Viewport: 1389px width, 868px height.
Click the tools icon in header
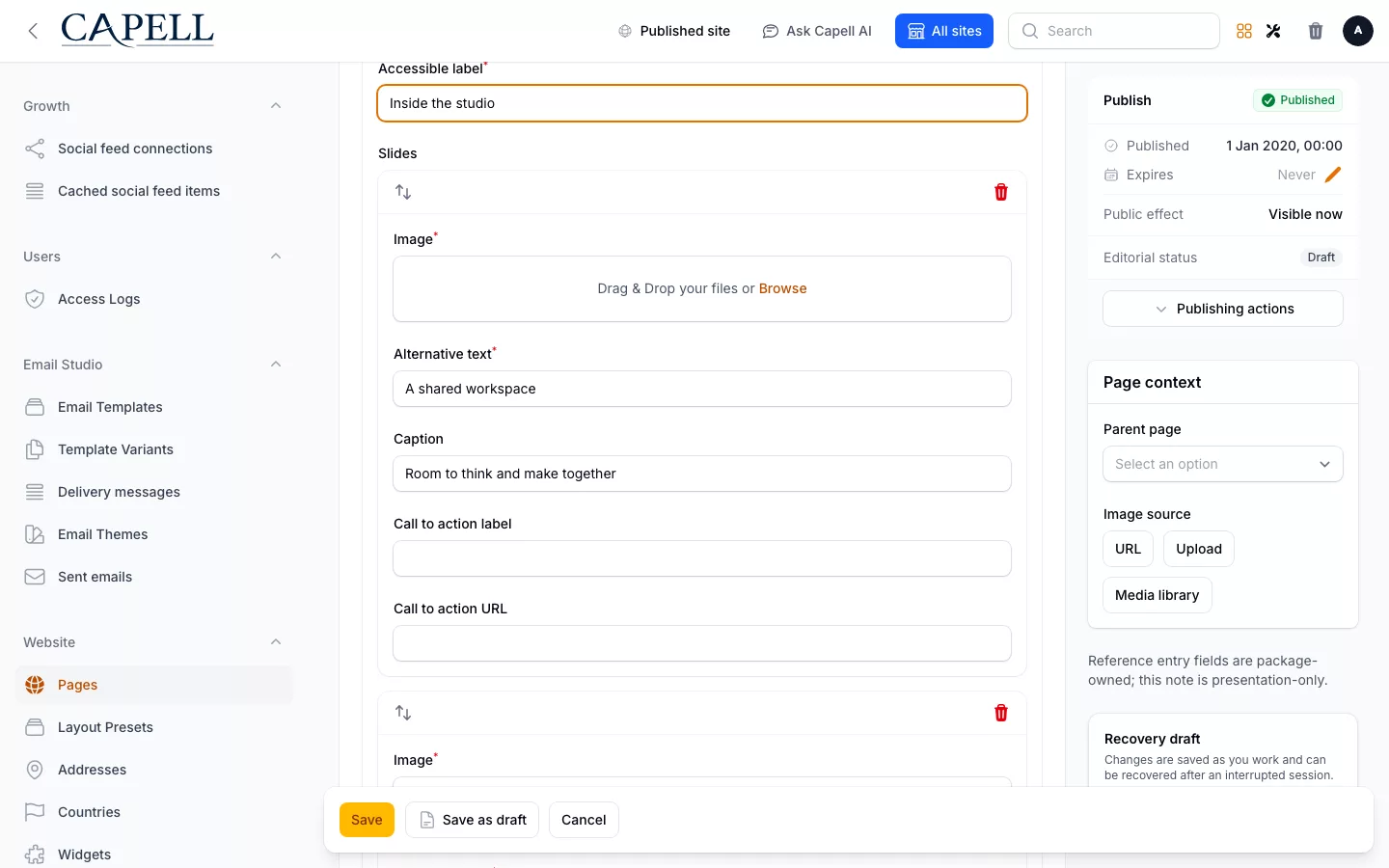pos(1273,31)
